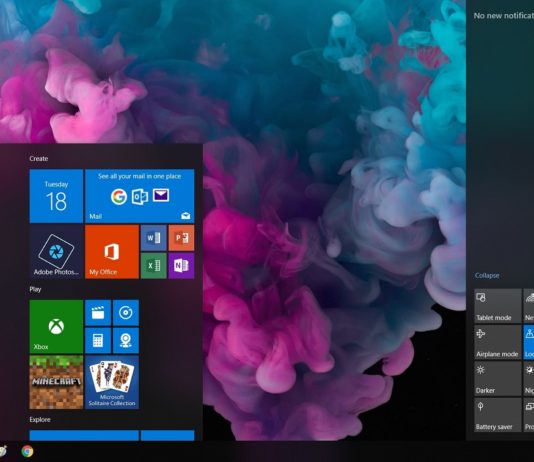
Task: Open the Camera tile
Action: pos(126,340)
